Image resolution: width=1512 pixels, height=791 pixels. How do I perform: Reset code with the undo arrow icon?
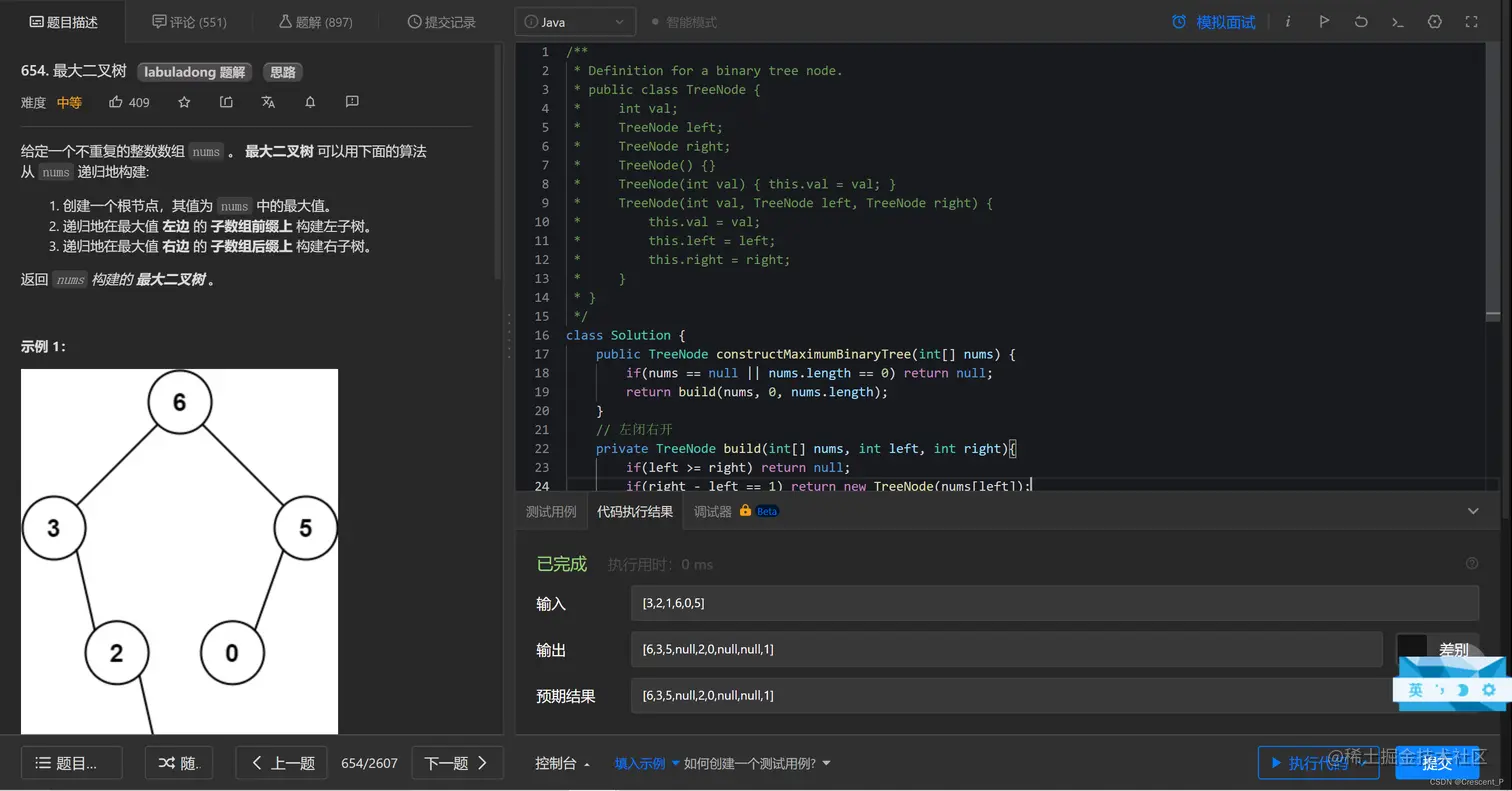(x=1361, y=21)
